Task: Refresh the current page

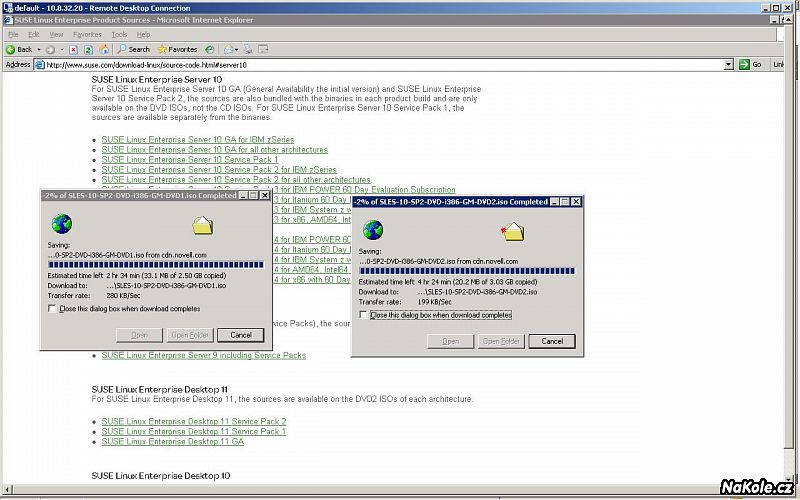Action: [x=88, y=49]
